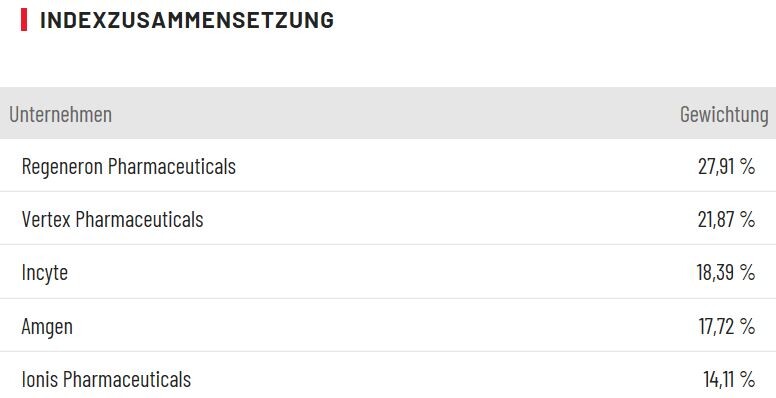This screenshot has width=776, height=398.
Task: Open the Ionis Pharmaceuticals entry
Action: point(106,379)
